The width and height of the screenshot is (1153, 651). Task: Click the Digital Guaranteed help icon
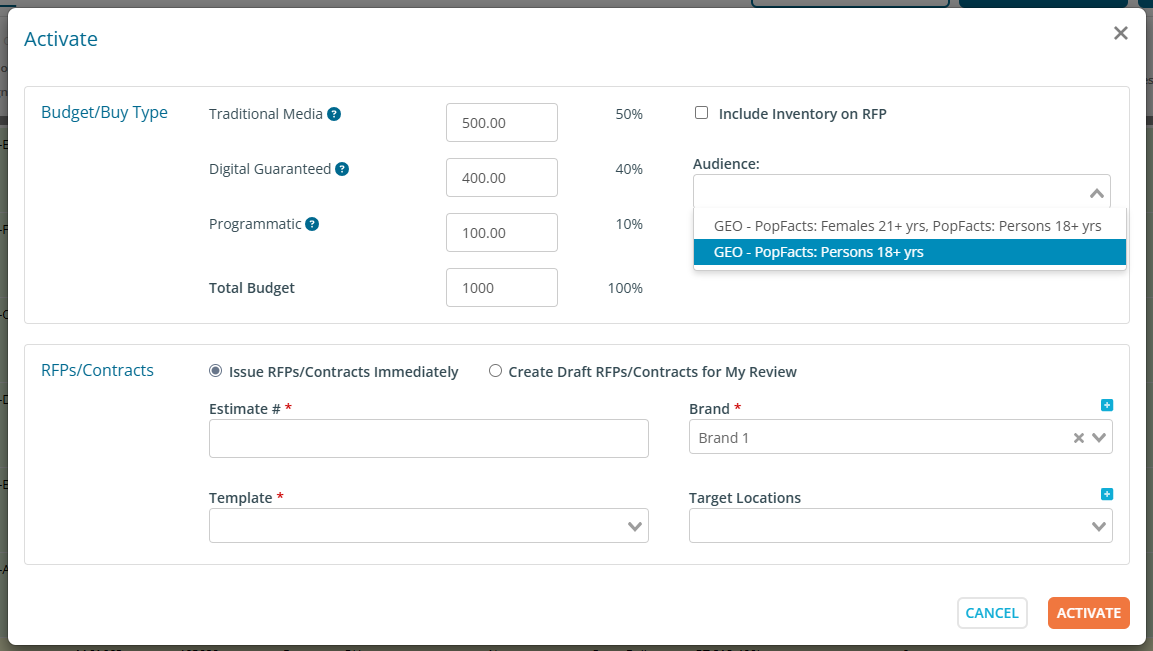tap(342, 169)
